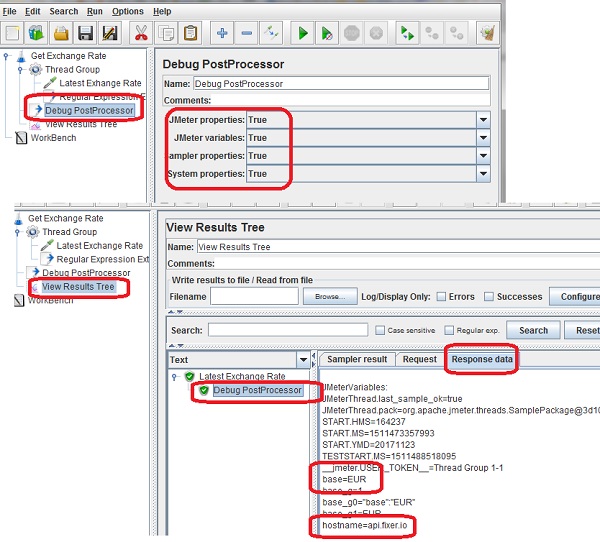Viewport: 600px width, 542px height.
Task: Open the Search menu
Action: [64, 11]
